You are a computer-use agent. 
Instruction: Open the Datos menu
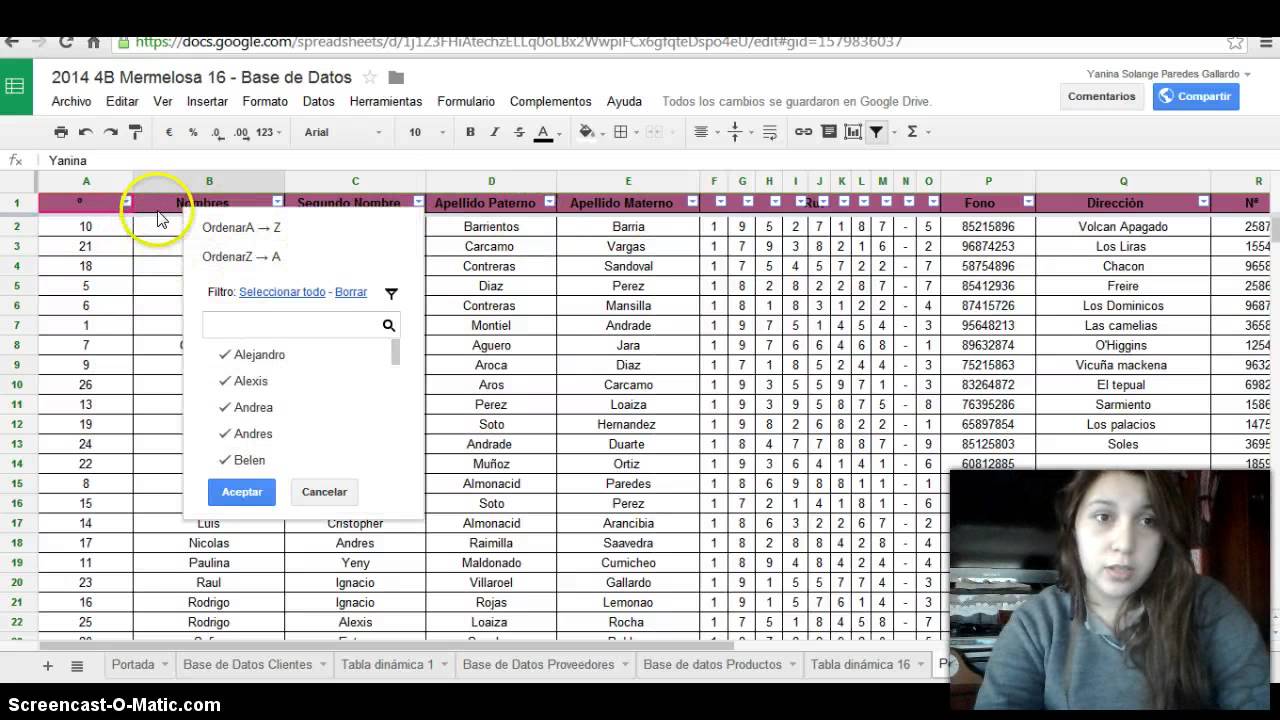tap(318, 102)
